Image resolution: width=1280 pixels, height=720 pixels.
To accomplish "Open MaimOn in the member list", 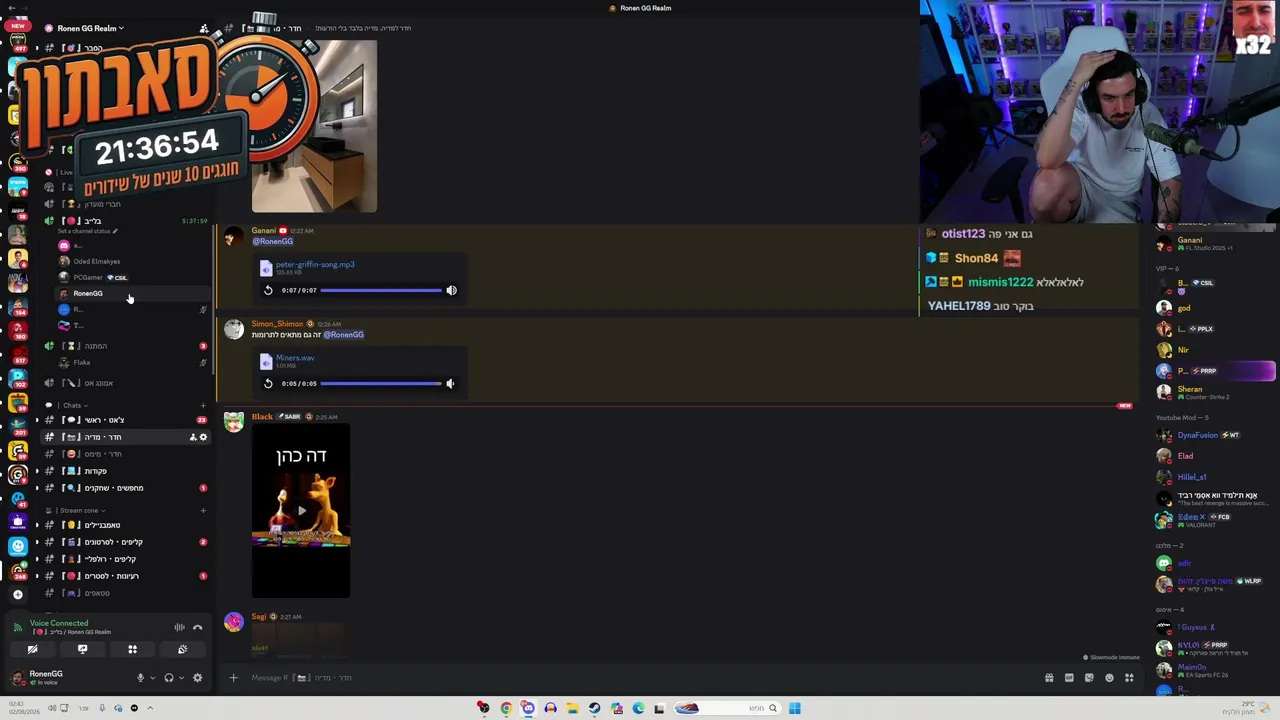I will [1191, 669].
